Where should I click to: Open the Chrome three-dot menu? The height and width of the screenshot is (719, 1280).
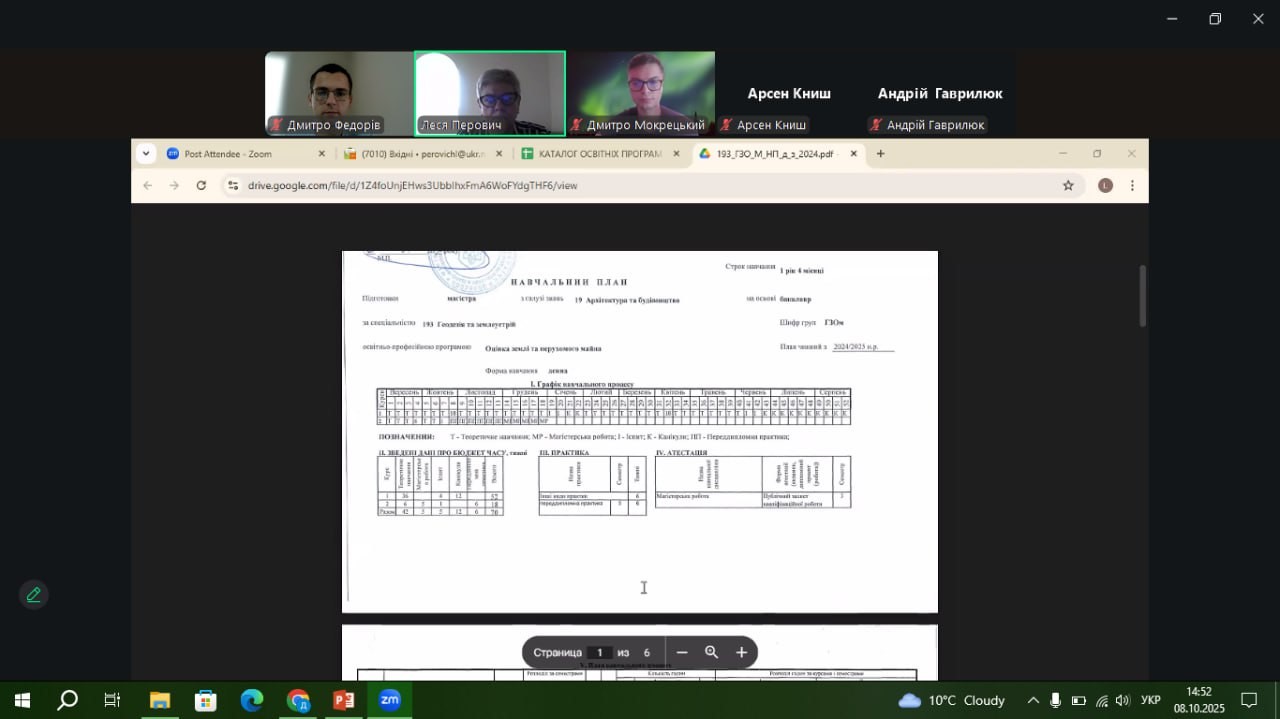pyautogui.click(x=1132, y=185)
